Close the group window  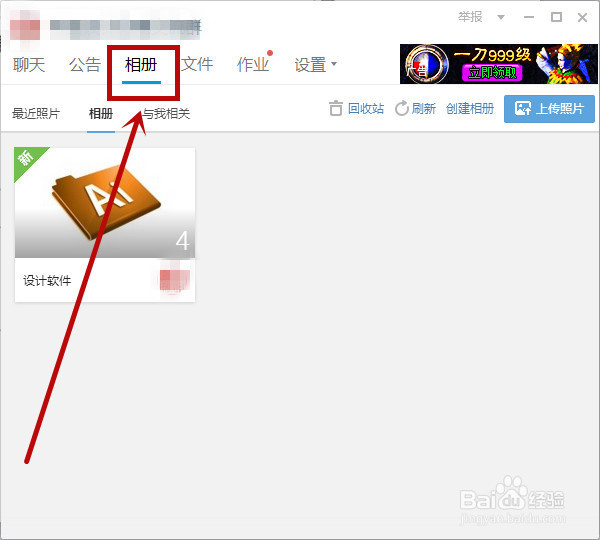coord(582,17)
